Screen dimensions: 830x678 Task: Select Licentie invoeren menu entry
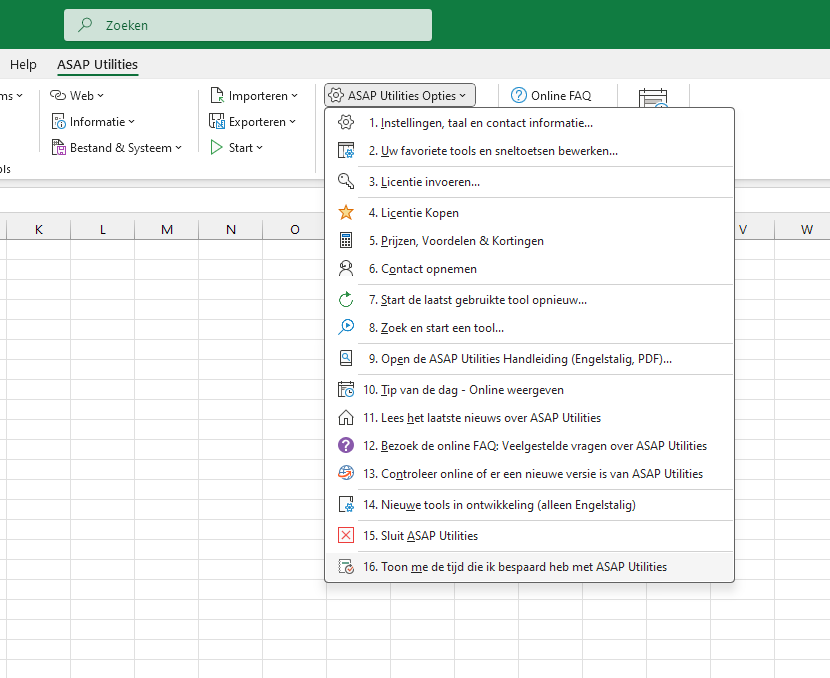[529, 181]
